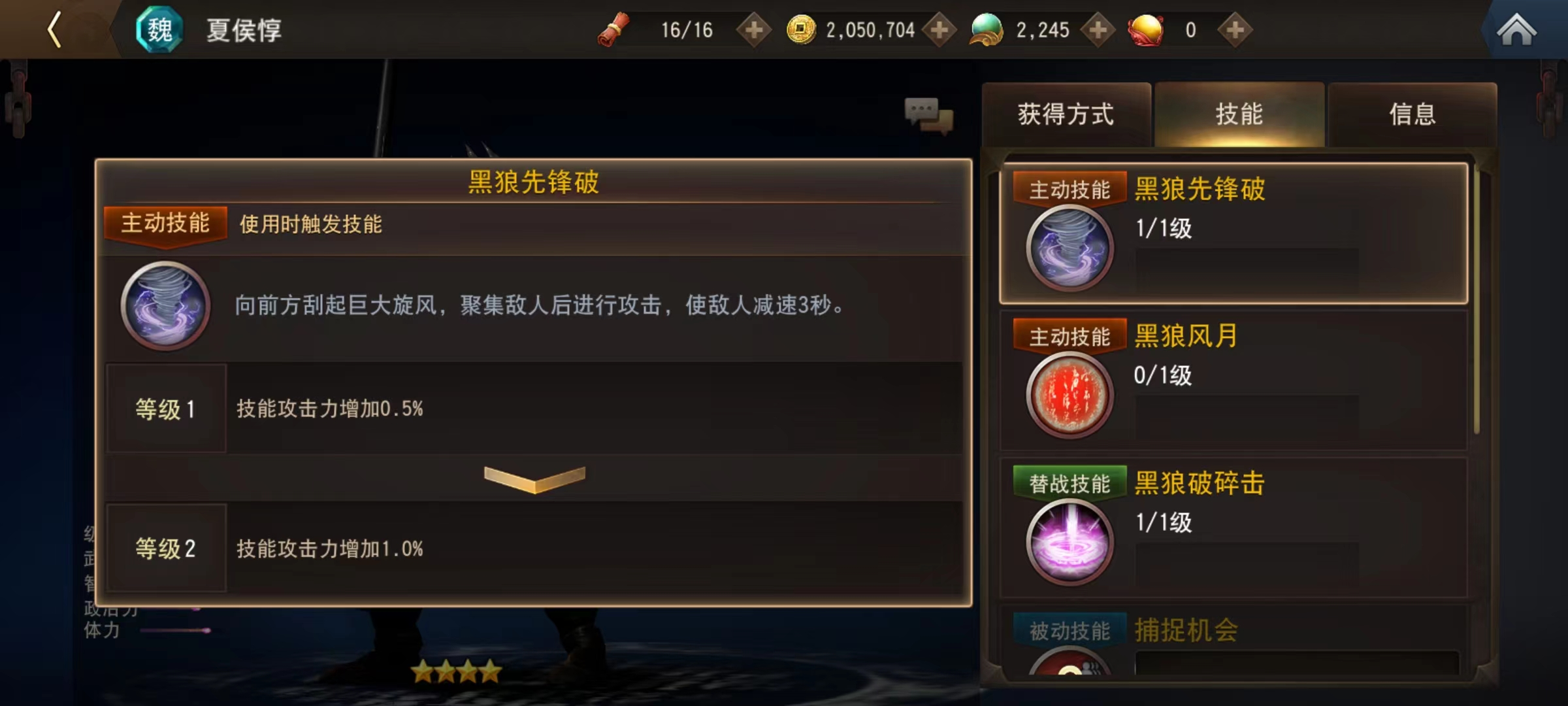
Task: Add jade gems with the plus button
Action: (x=1098, y=30)
